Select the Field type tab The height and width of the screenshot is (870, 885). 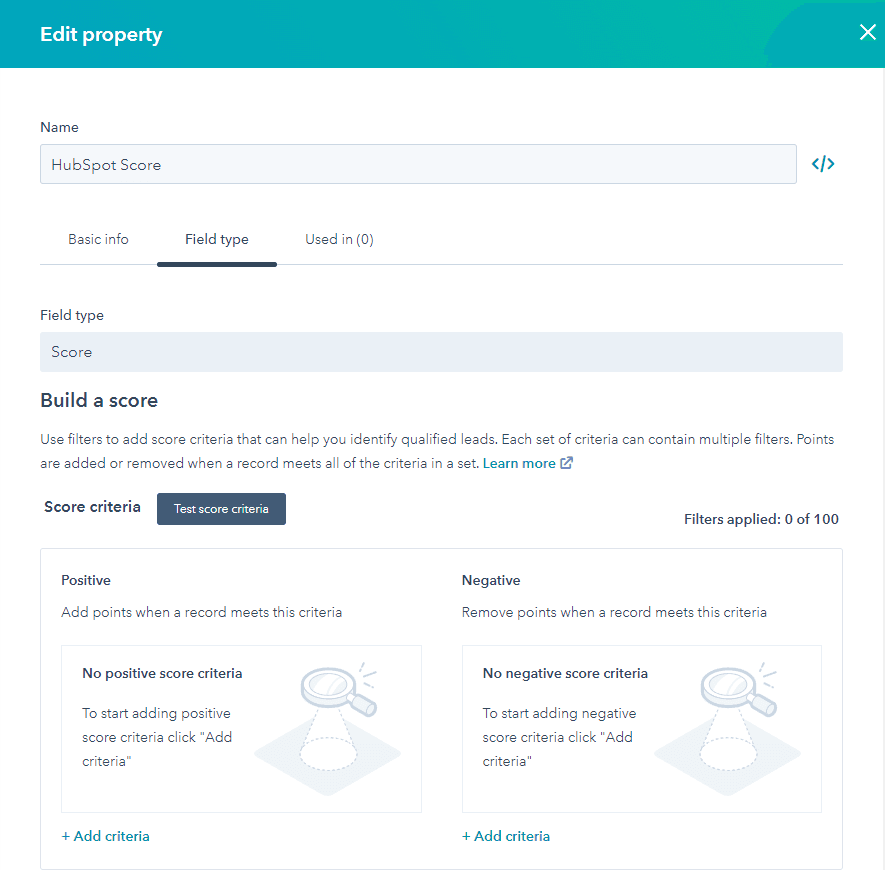[216, 239]
